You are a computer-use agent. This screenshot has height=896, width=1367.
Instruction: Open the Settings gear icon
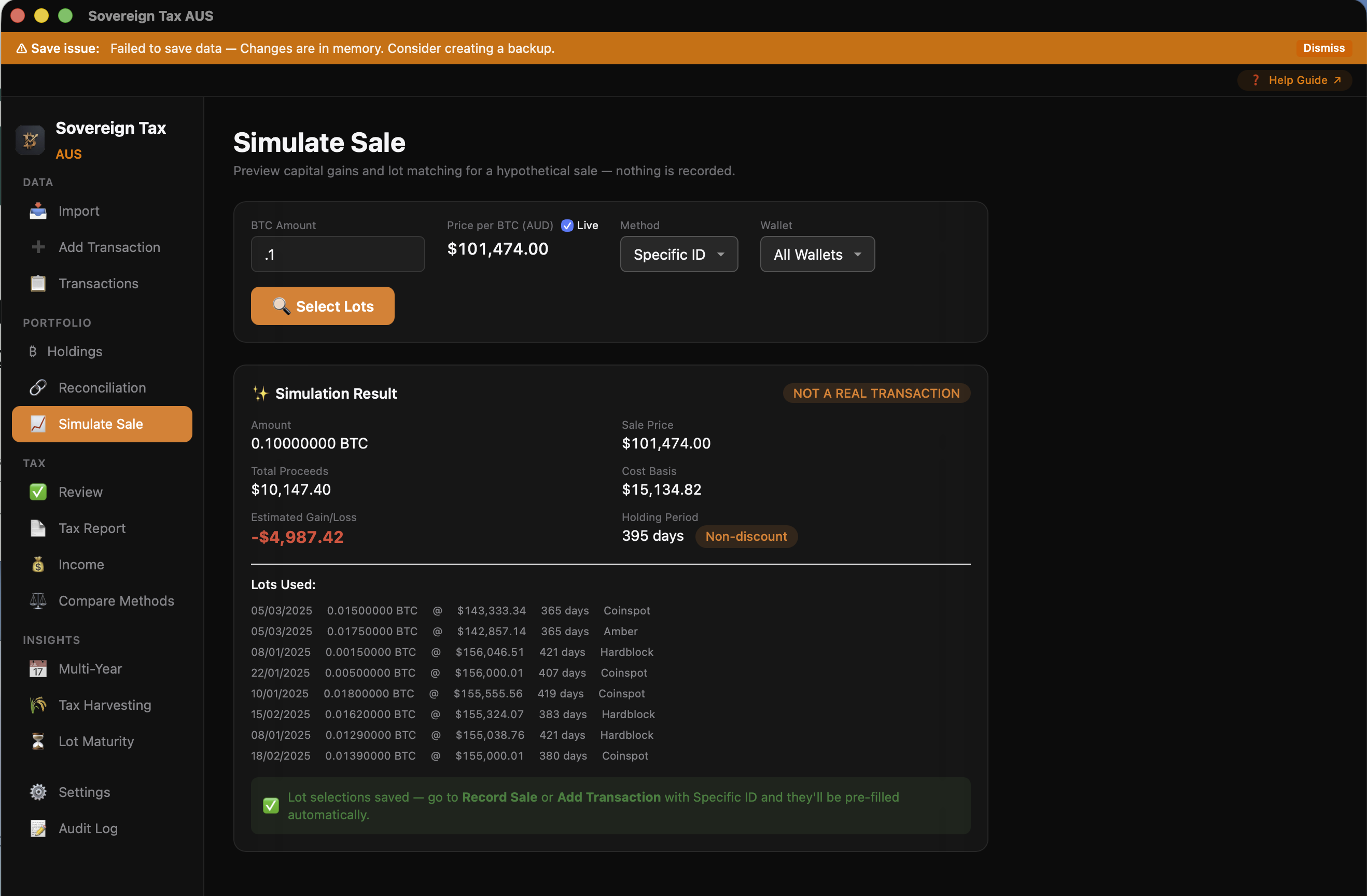tap(37, 791)
